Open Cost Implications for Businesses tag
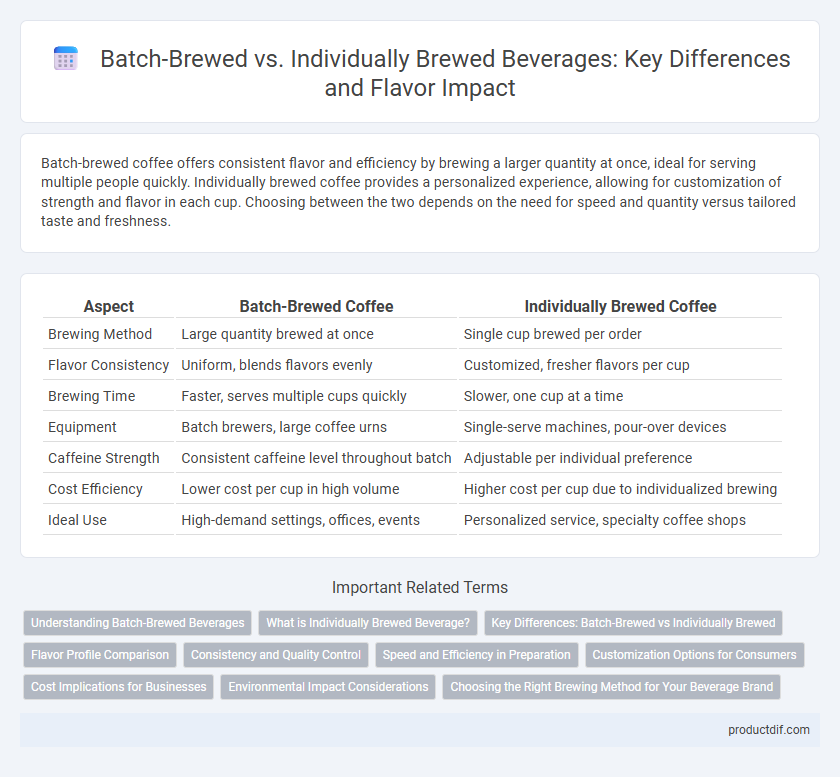840x777 pixels. tap(118, 687)
